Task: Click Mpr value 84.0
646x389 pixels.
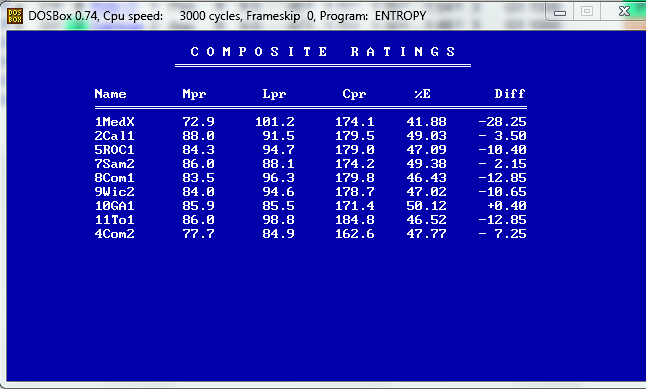Action: 198,192
